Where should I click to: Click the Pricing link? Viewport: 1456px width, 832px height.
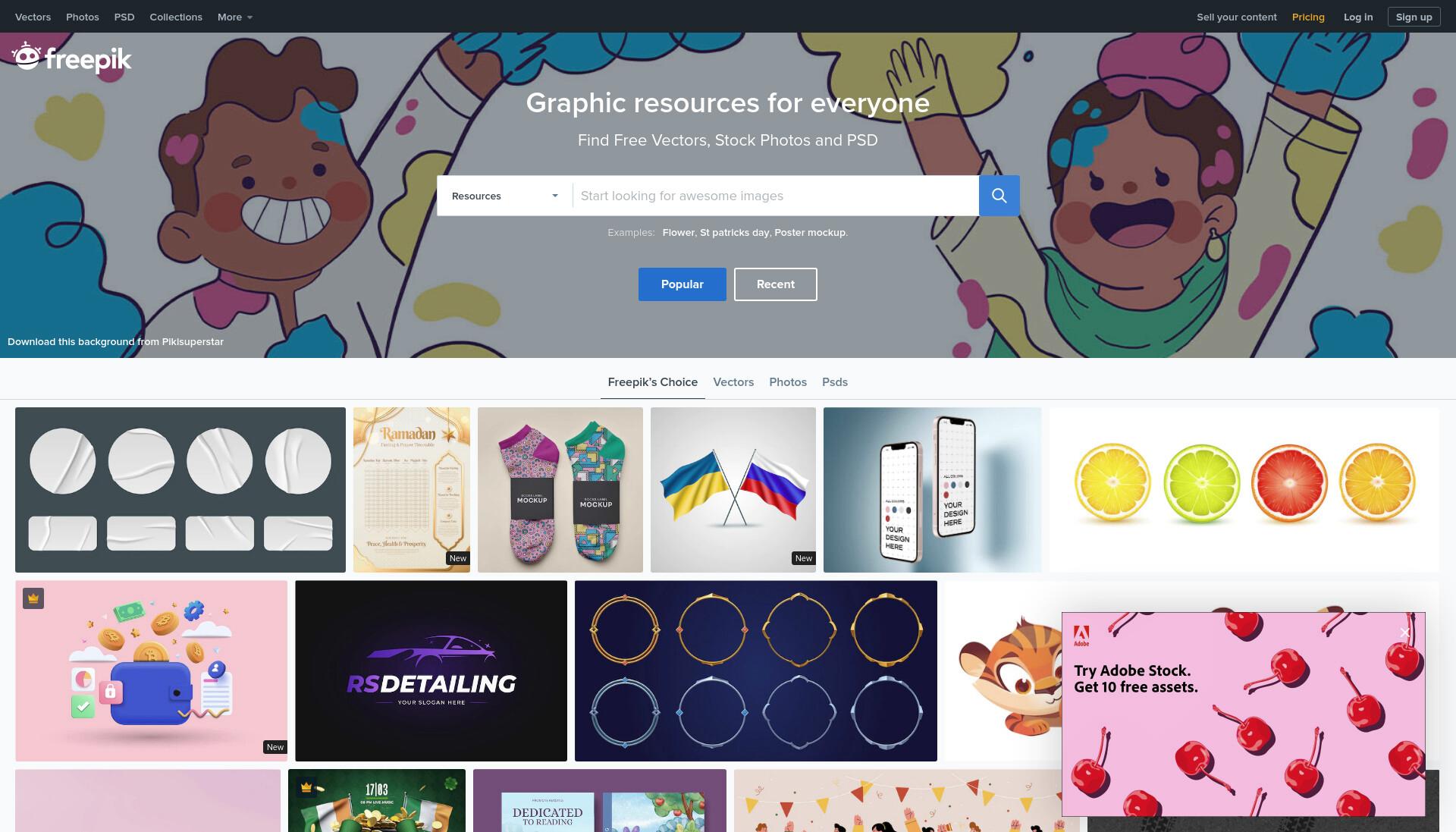[1308, 17]
